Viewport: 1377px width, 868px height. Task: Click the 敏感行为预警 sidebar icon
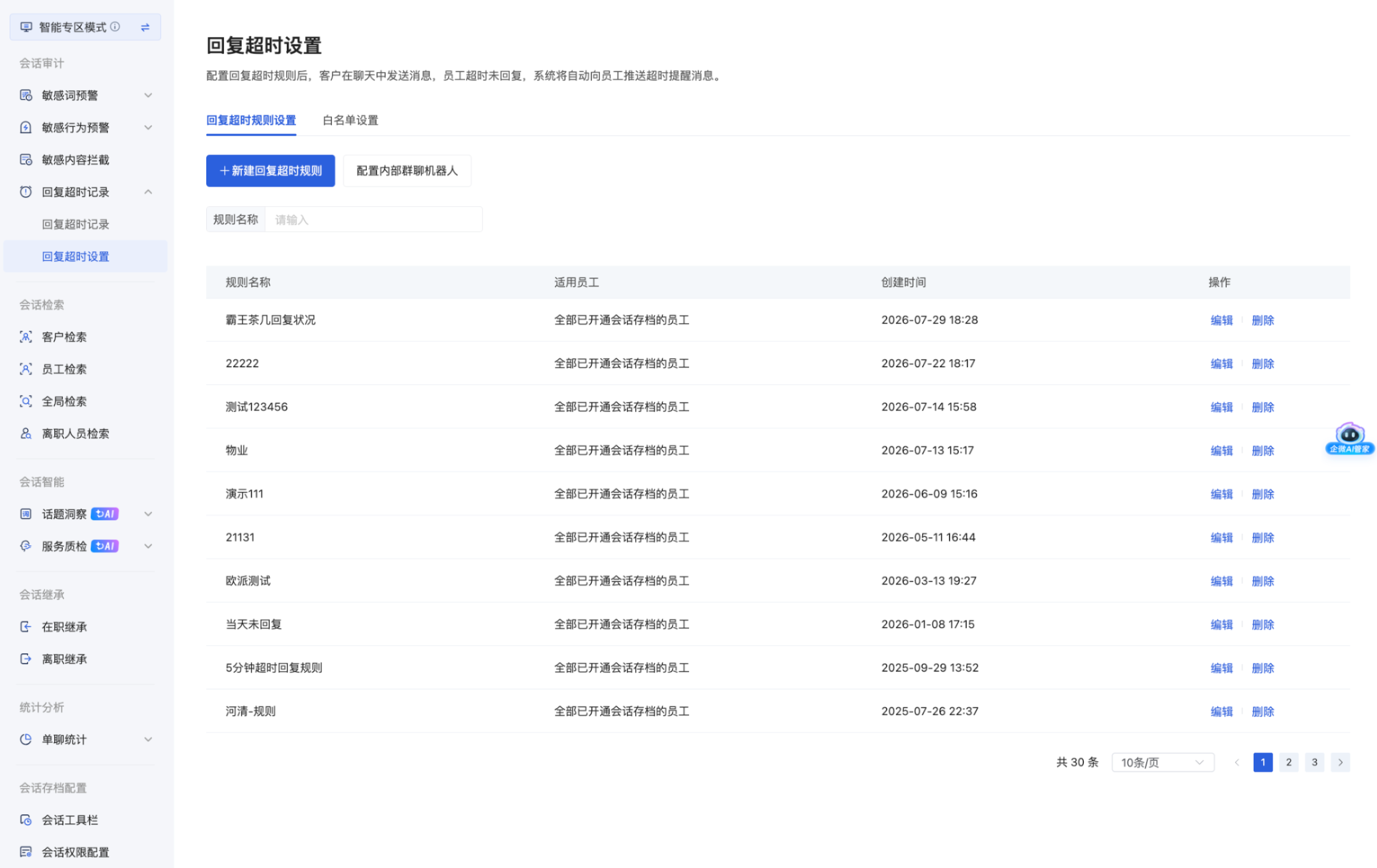[26, 127]
